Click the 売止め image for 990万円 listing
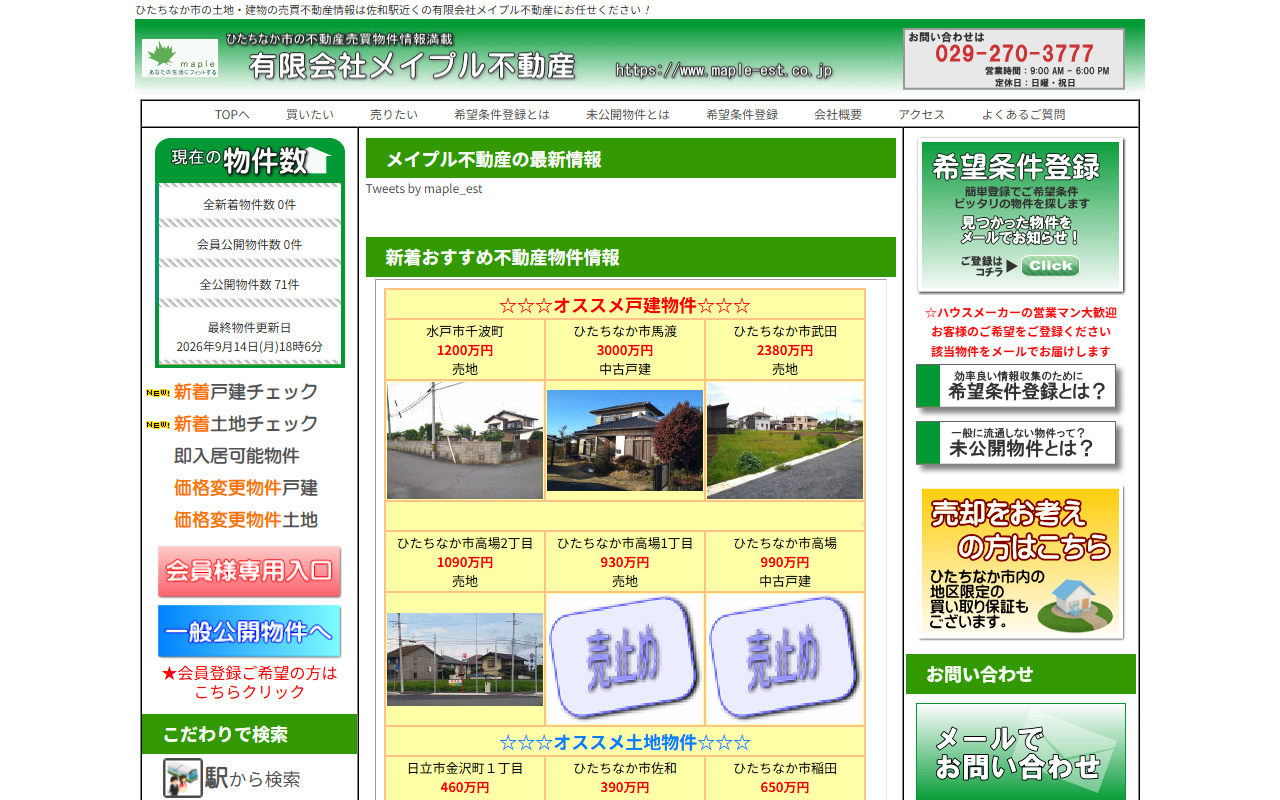The image size is (1280, 800). click(x=785, y=658)
